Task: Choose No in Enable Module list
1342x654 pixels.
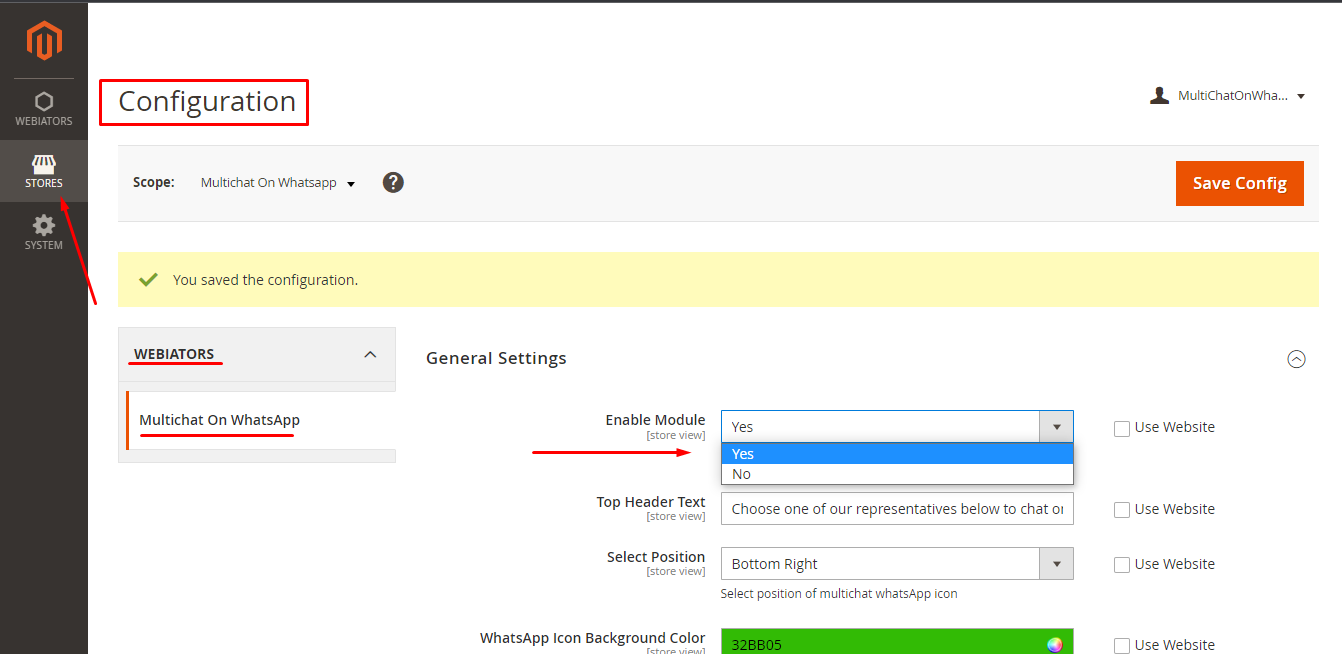Action: pyautogui.click(x=897, y=474)
